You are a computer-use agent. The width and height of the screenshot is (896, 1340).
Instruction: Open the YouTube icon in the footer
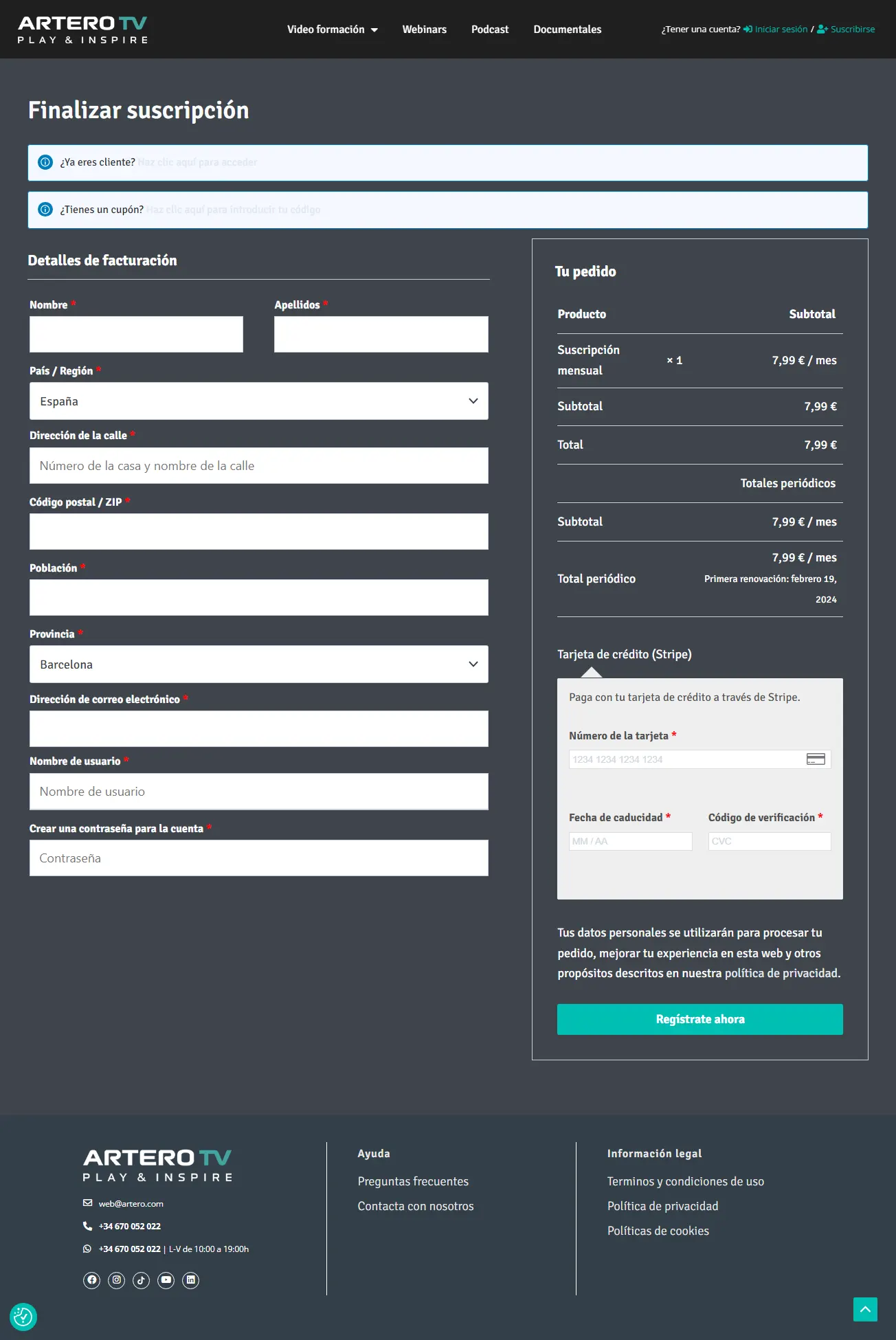click(166, 1280)
